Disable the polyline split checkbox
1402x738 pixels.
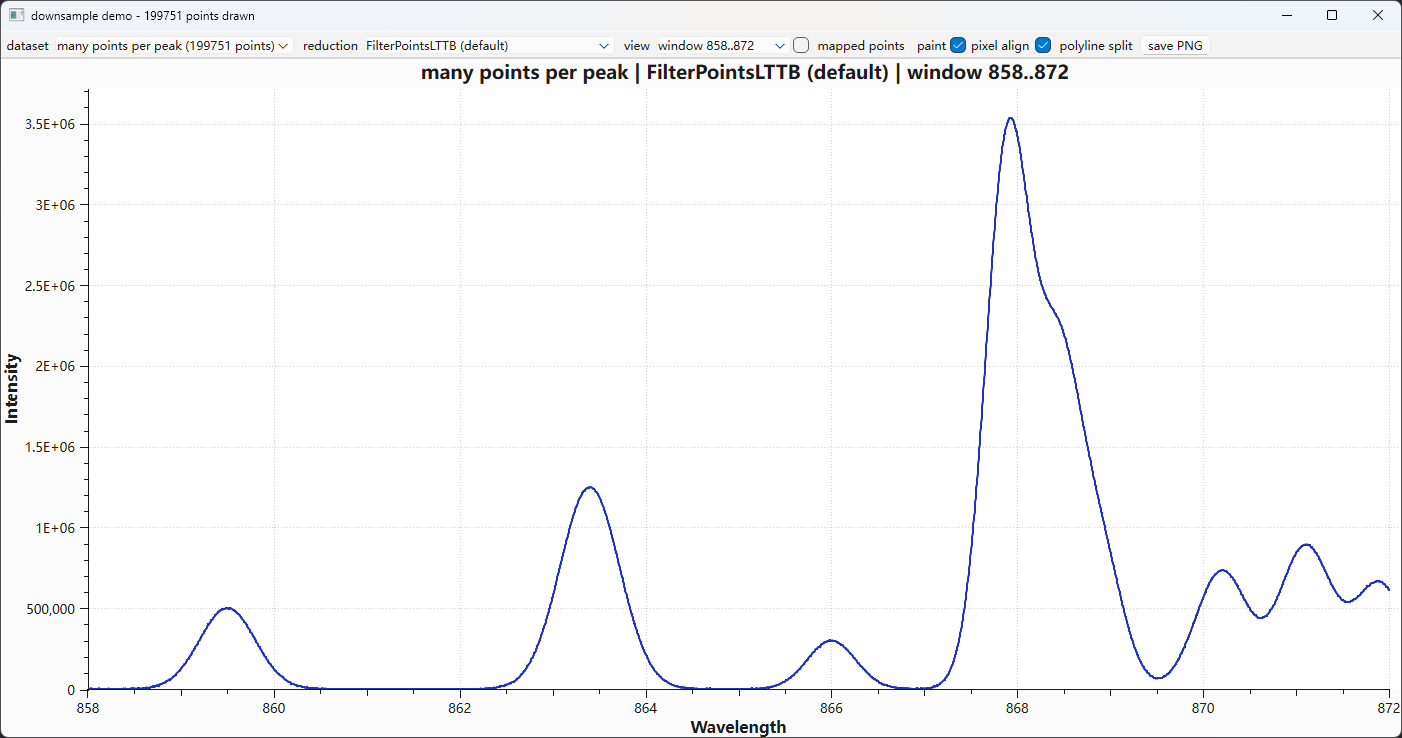tap(1043, 45)
